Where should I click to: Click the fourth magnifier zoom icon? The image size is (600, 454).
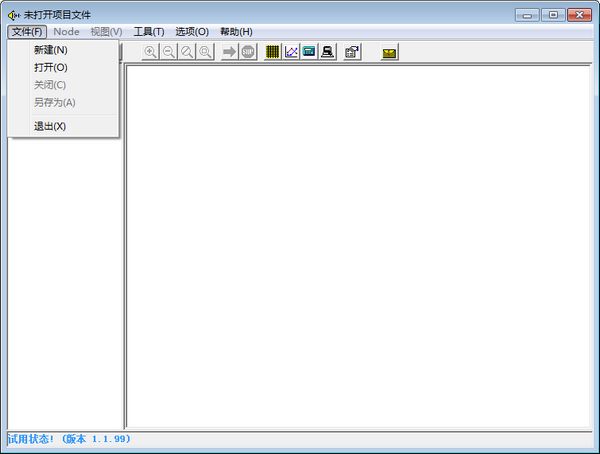point(205,52)
